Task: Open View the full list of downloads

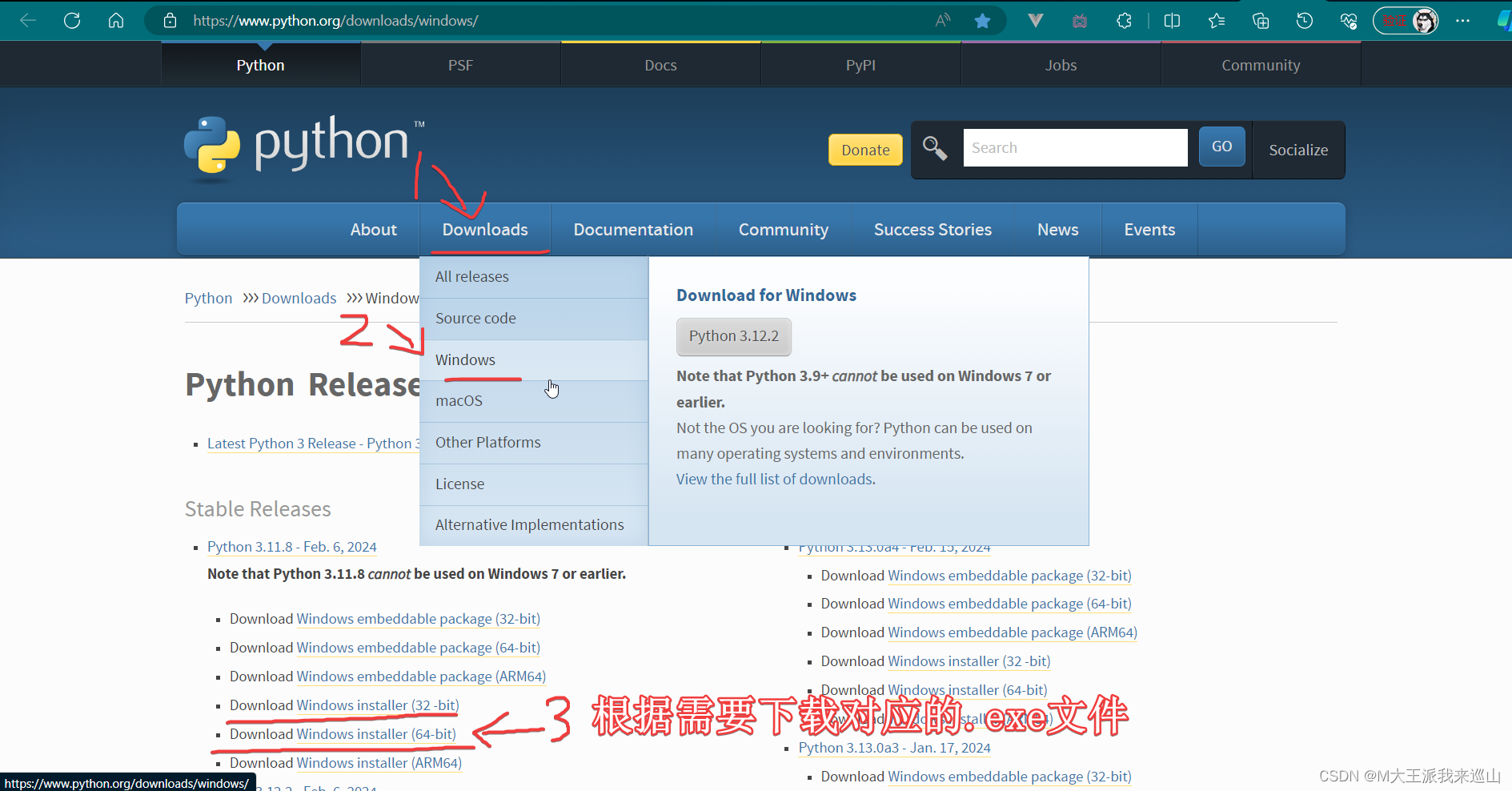Action: [776, 479]
